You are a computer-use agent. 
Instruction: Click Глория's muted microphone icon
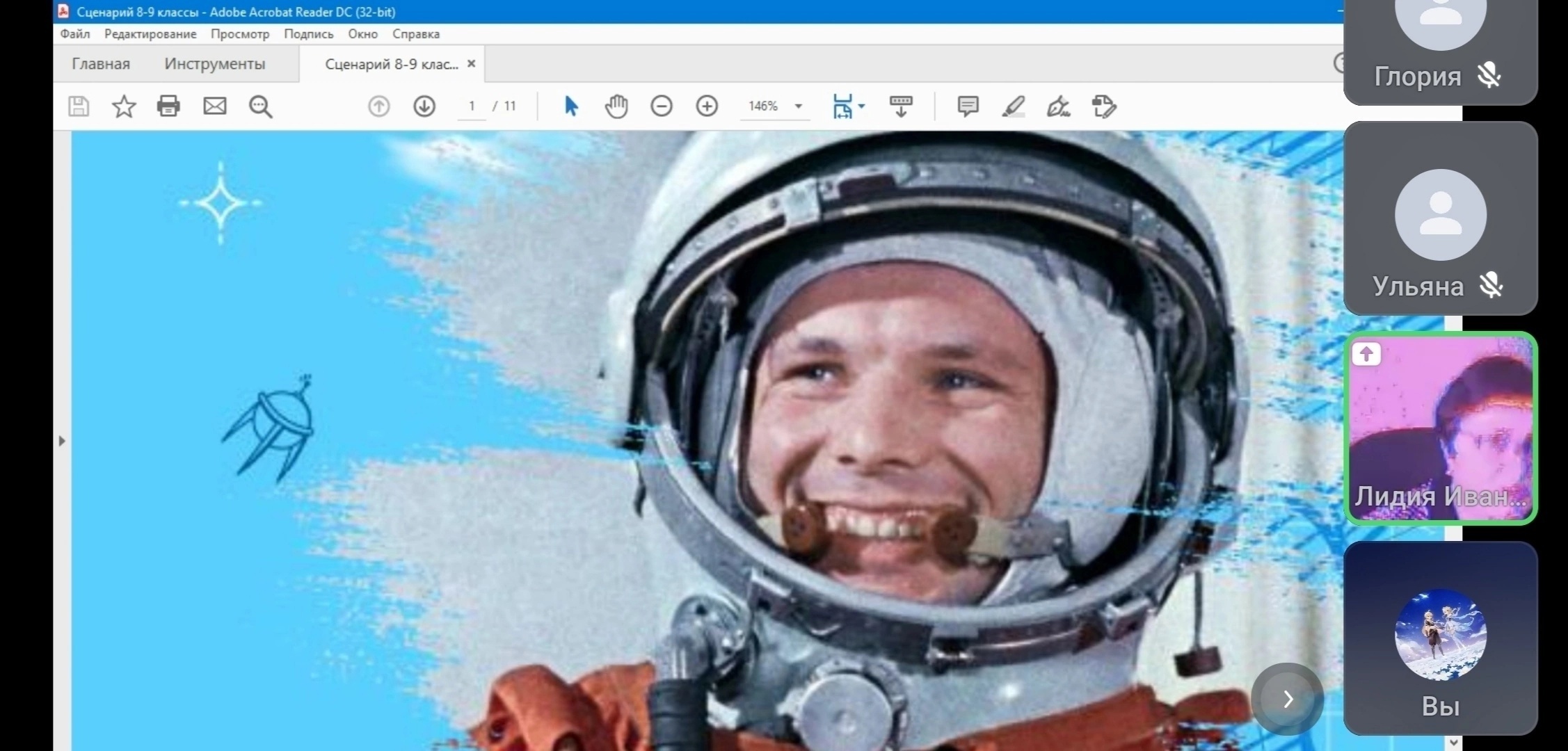tap(1489, 76)
